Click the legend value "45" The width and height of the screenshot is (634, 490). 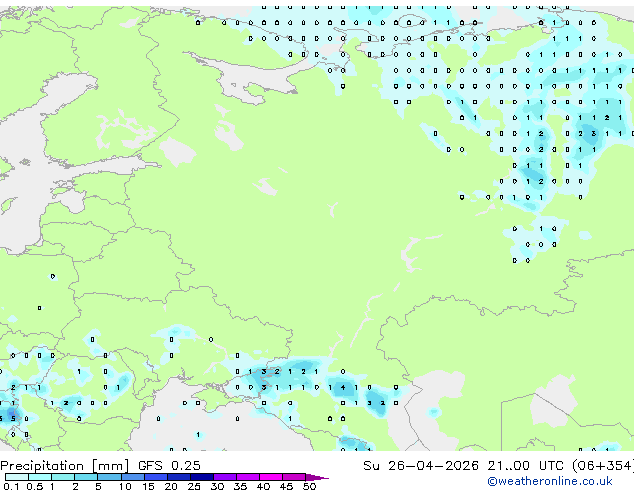tap(286, 486)
